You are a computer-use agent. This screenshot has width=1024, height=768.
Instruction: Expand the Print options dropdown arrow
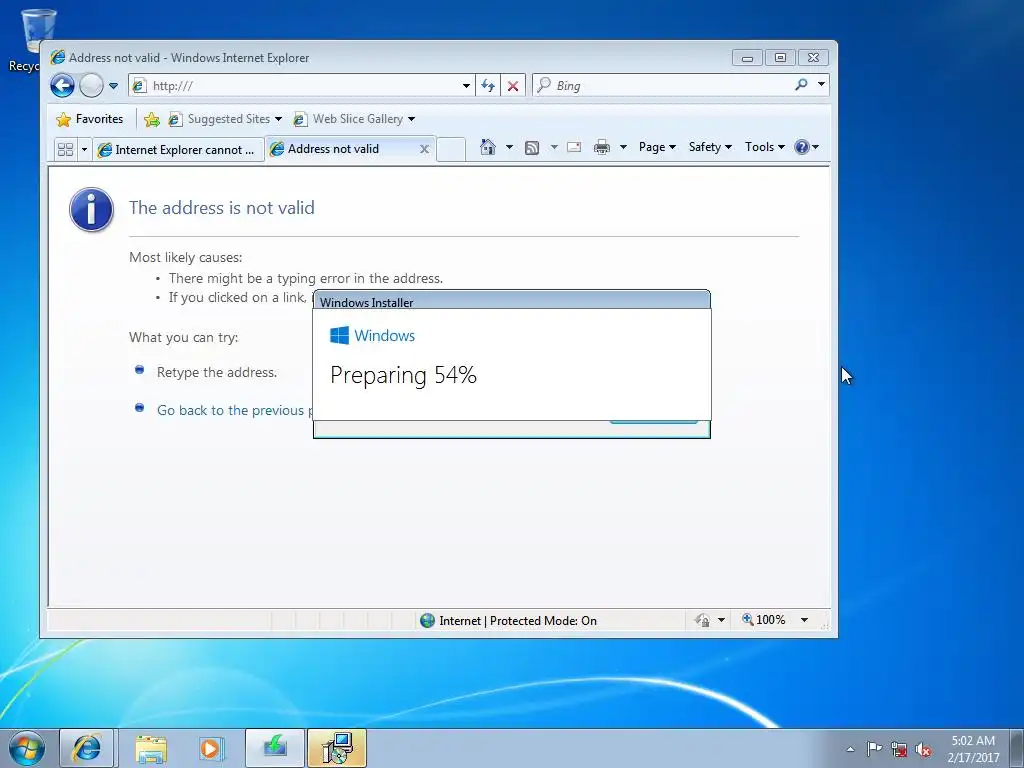(x=623, y=147)
